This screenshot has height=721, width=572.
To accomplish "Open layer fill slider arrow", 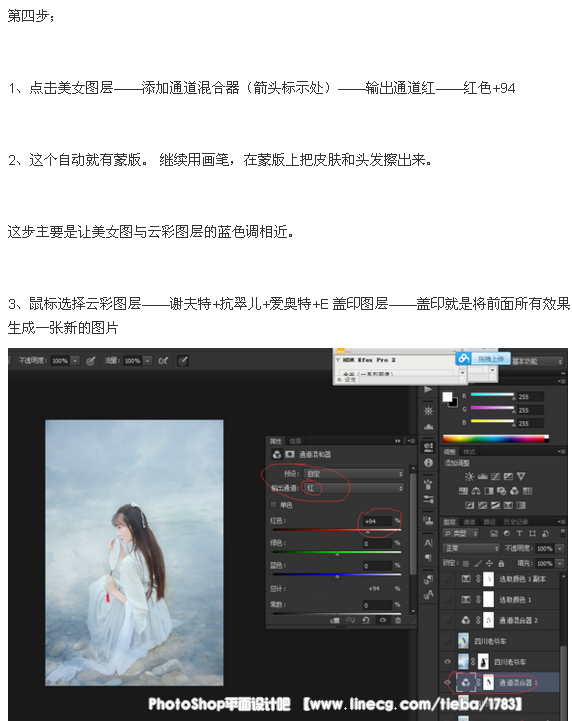I will tap(560, 563).
